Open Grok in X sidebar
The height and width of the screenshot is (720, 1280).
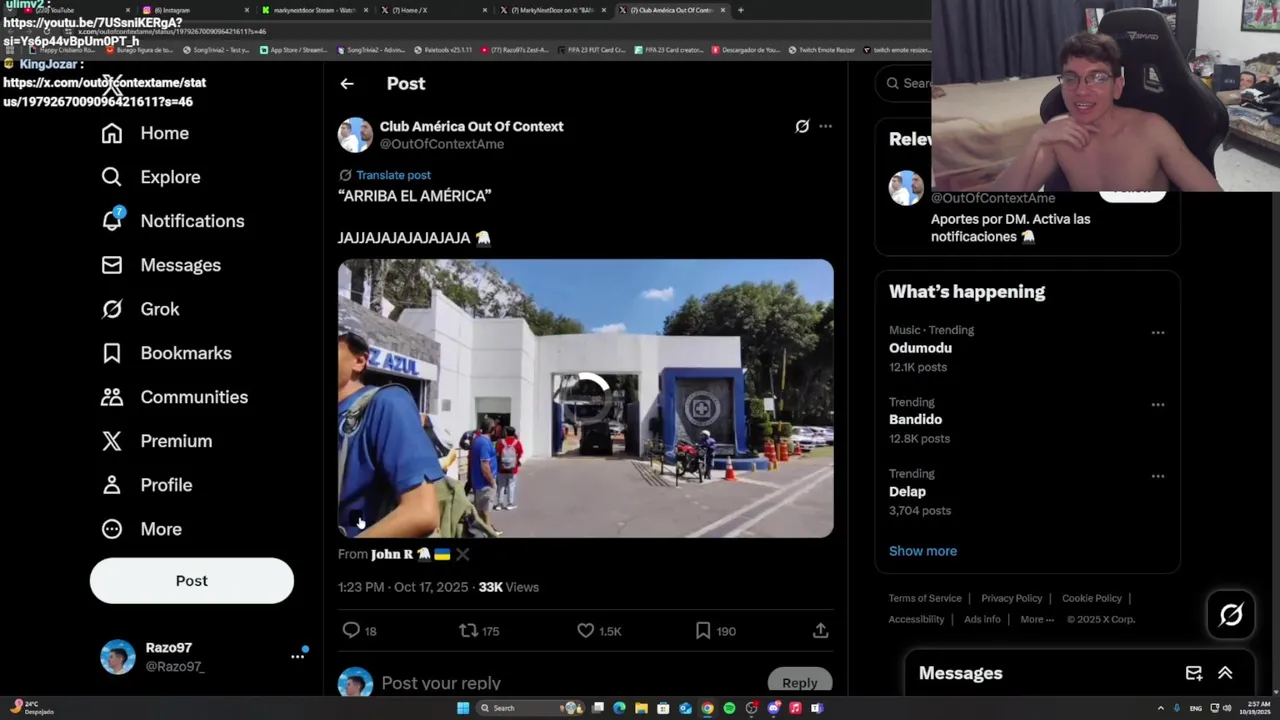point(140,309)
